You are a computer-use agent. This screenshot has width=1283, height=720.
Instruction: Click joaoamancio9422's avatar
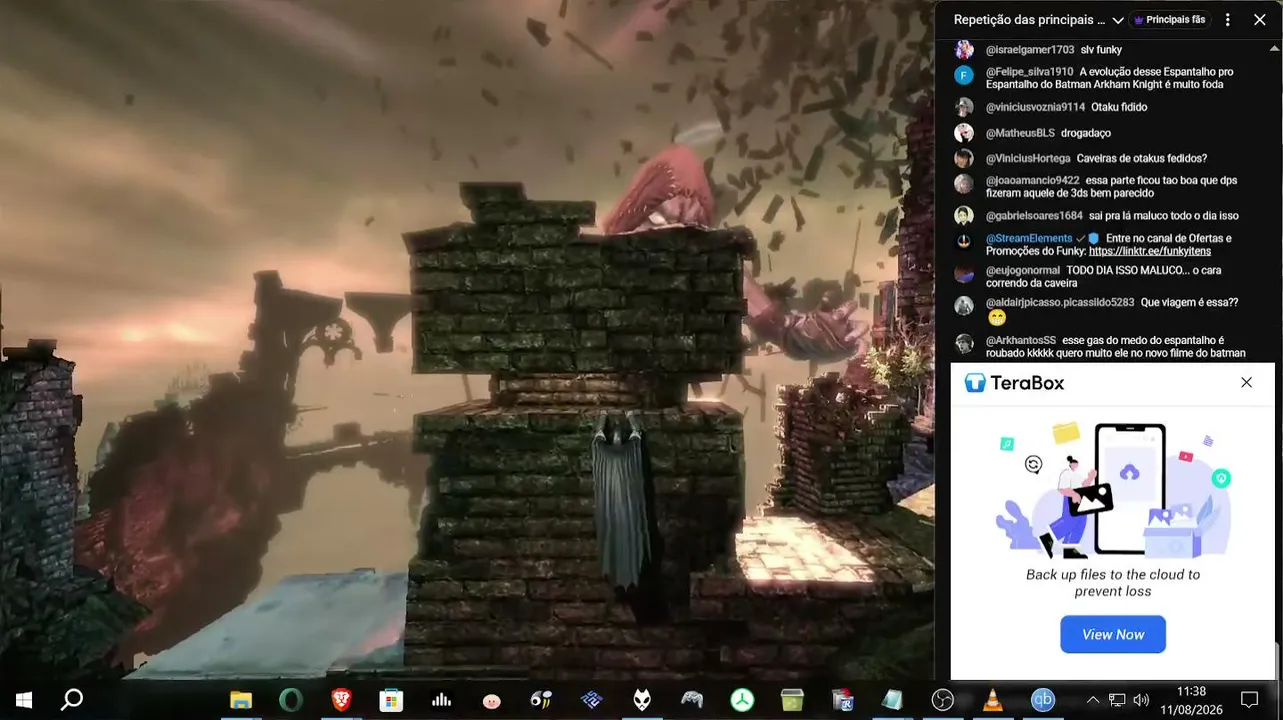pyautogui.click(x=964, y=184)
